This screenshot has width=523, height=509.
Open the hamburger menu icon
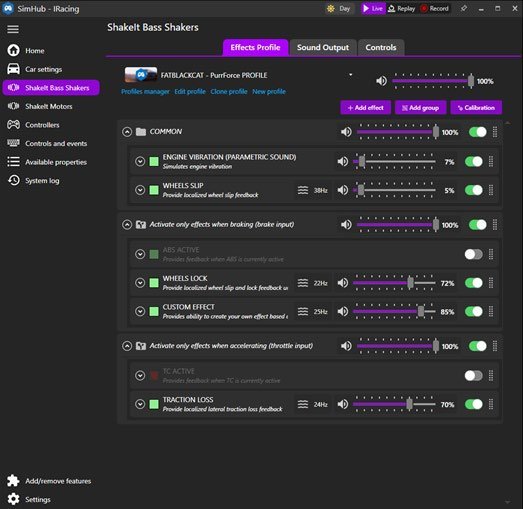pyautogui.click(x=13, y=29)
